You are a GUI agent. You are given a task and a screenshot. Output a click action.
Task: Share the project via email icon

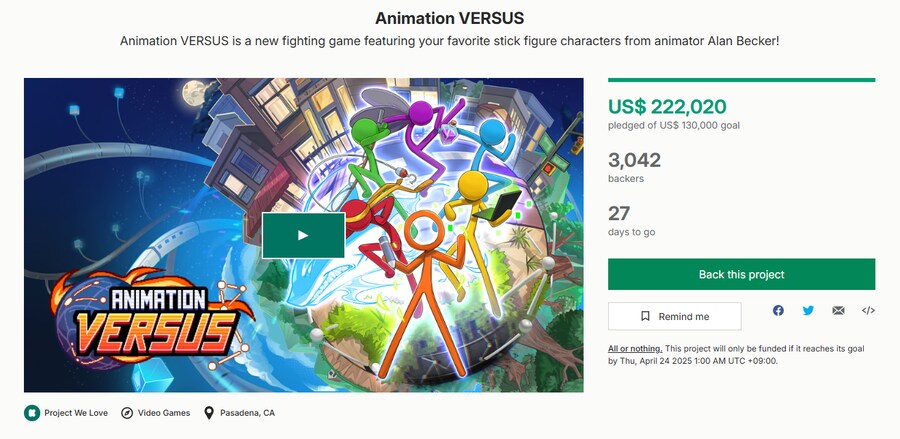click(x=838, y=311)
